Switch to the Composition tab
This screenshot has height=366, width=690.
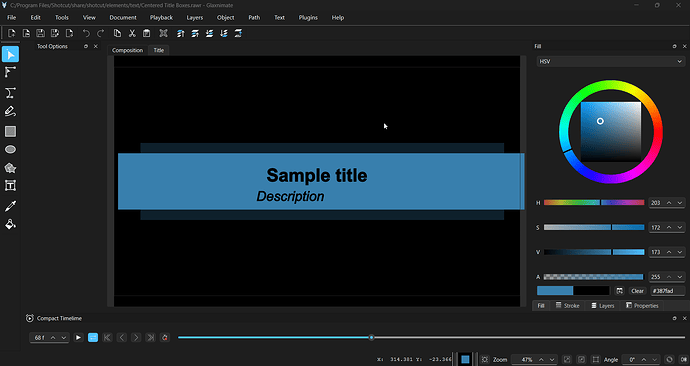tap(127, 50)
